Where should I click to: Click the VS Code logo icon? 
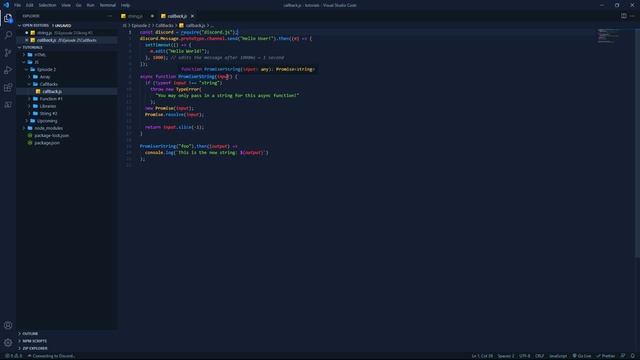click(6, 5)
